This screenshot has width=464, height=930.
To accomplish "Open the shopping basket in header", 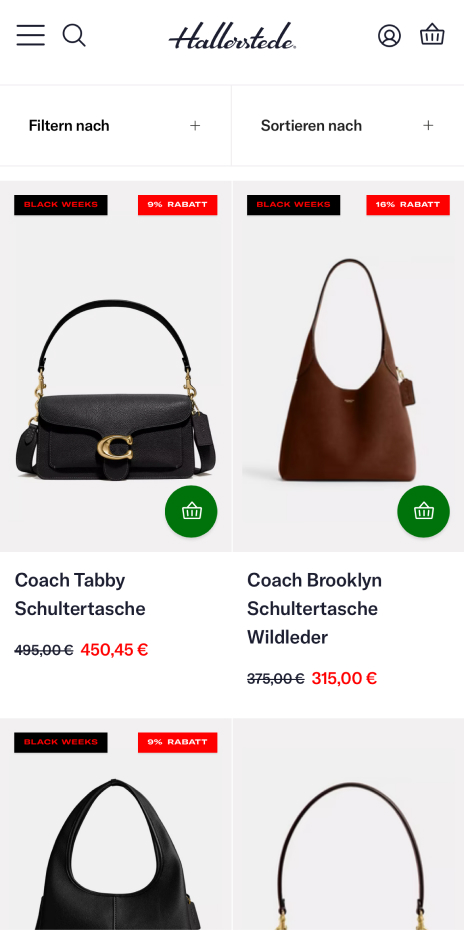I will click(x=432, y=35).
